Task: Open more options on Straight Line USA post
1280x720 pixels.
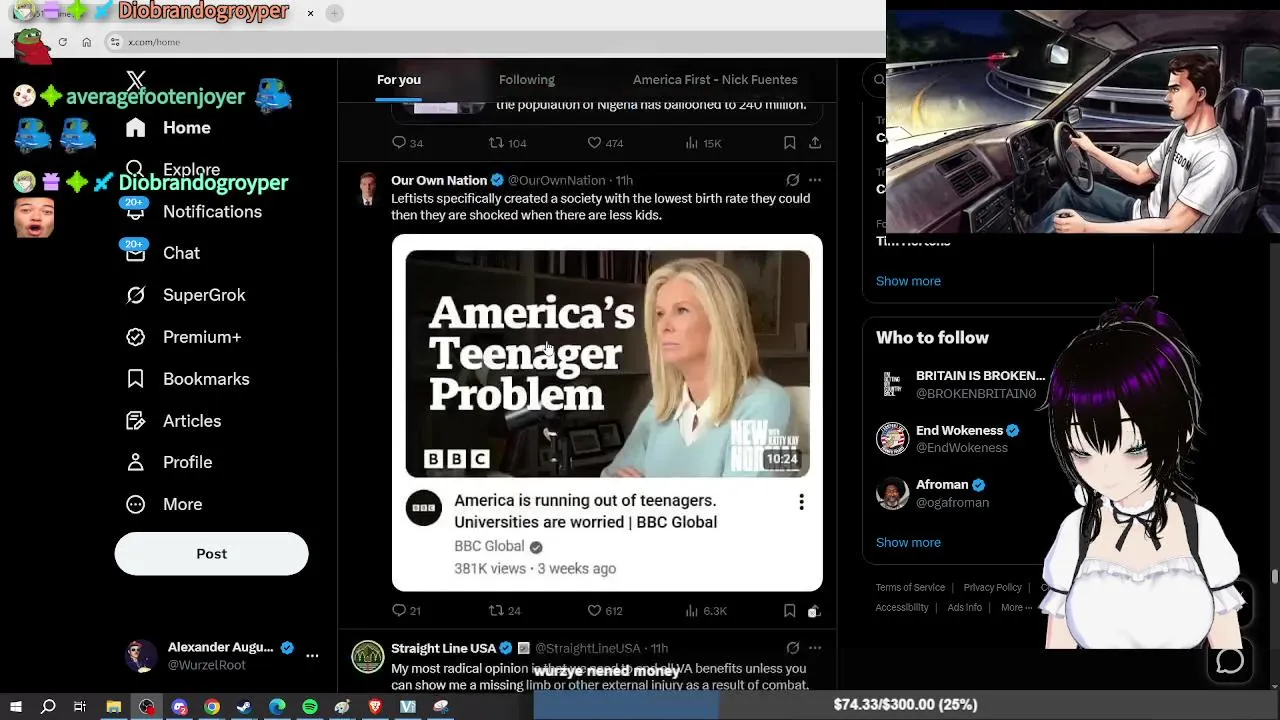Action: coord(815,648)
